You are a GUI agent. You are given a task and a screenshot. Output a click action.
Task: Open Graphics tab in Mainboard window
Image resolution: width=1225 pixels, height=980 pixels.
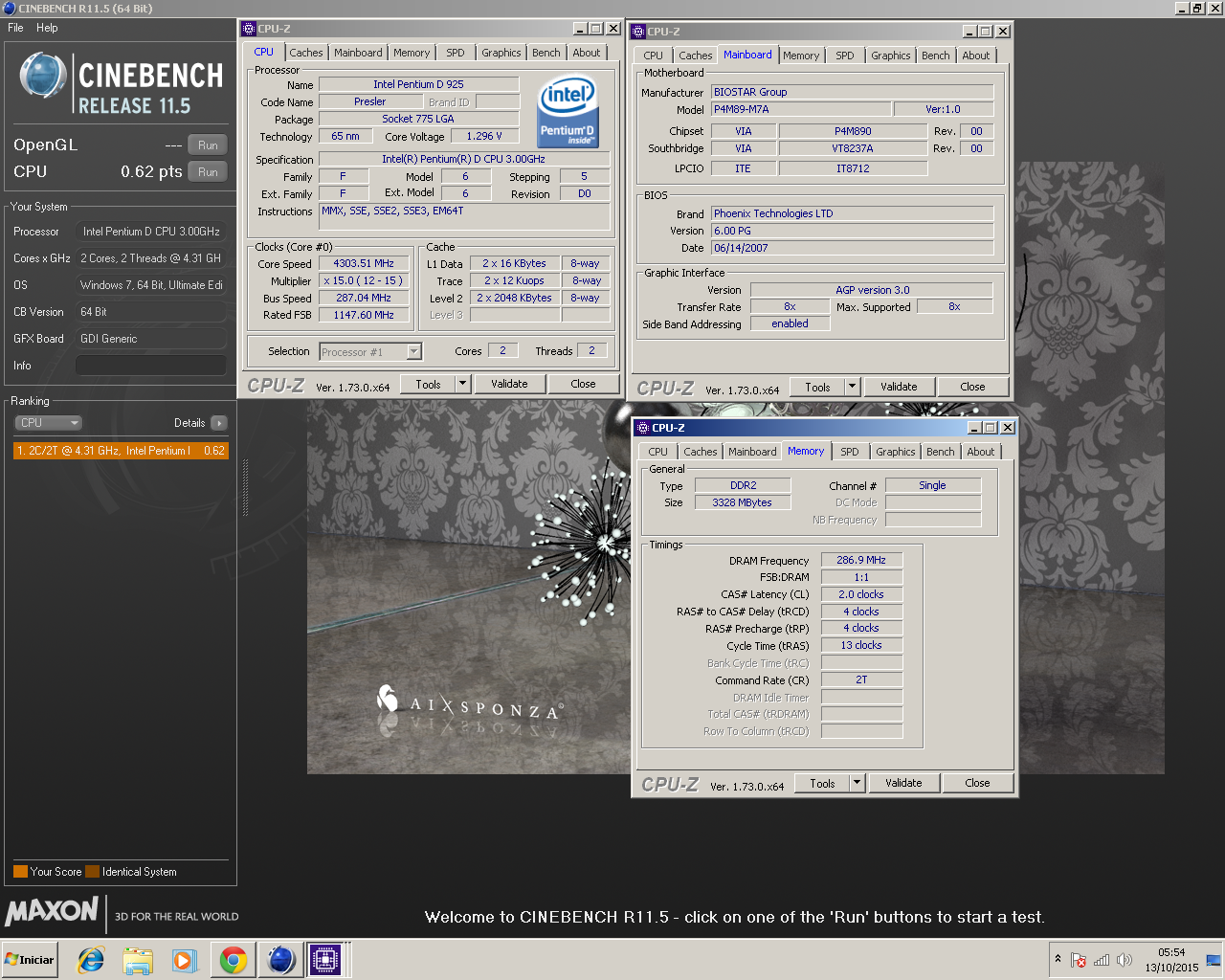(891, 56)
